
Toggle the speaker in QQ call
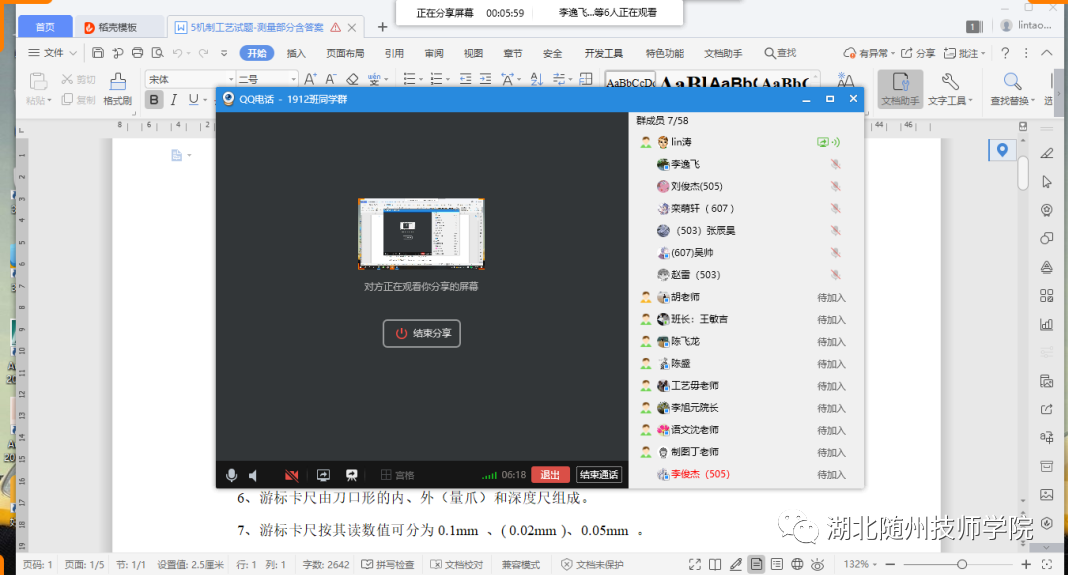(254, 475)
